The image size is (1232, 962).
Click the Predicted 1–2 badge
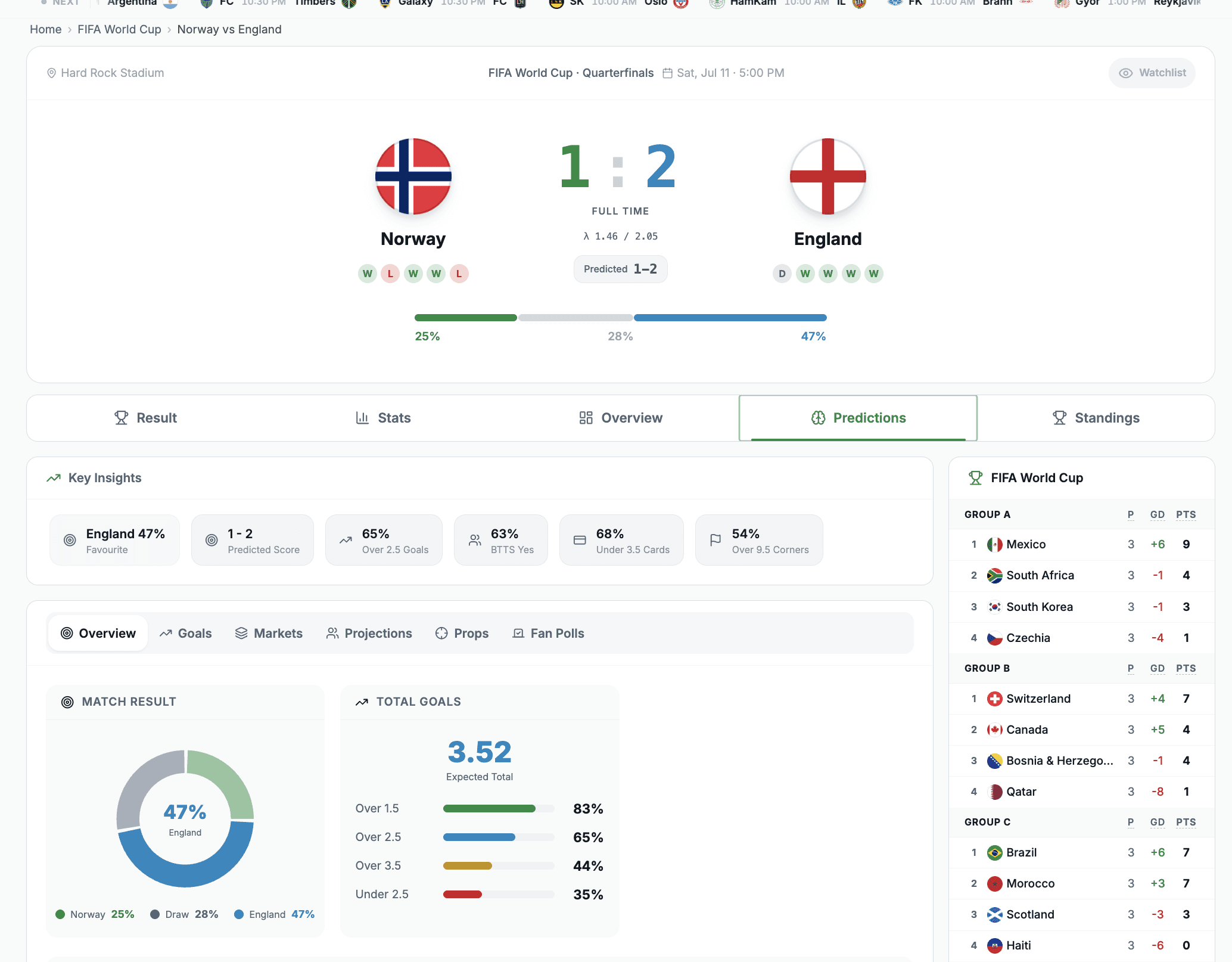pyautogui.click(x=620, y=269)
